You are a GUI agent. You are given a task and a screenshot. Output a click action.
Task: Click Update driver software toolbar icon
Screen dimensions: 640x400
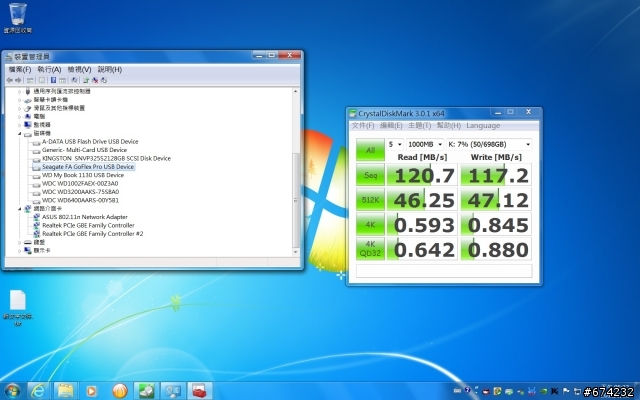point(86,80)
